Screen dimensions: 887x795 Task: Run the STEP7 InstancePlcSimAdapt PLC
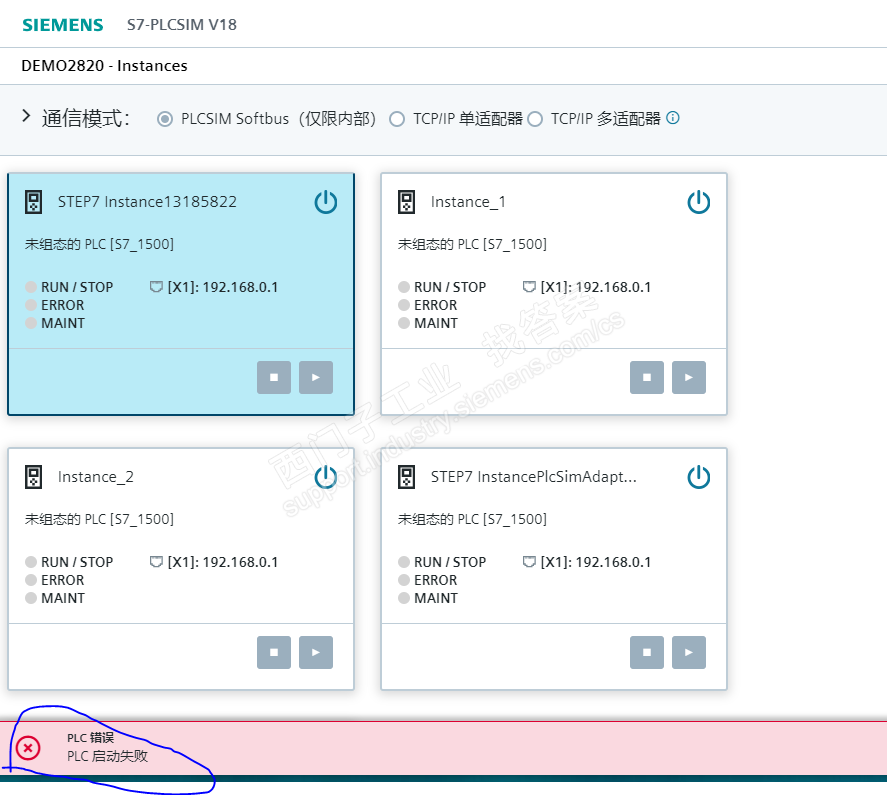[688, 652]
